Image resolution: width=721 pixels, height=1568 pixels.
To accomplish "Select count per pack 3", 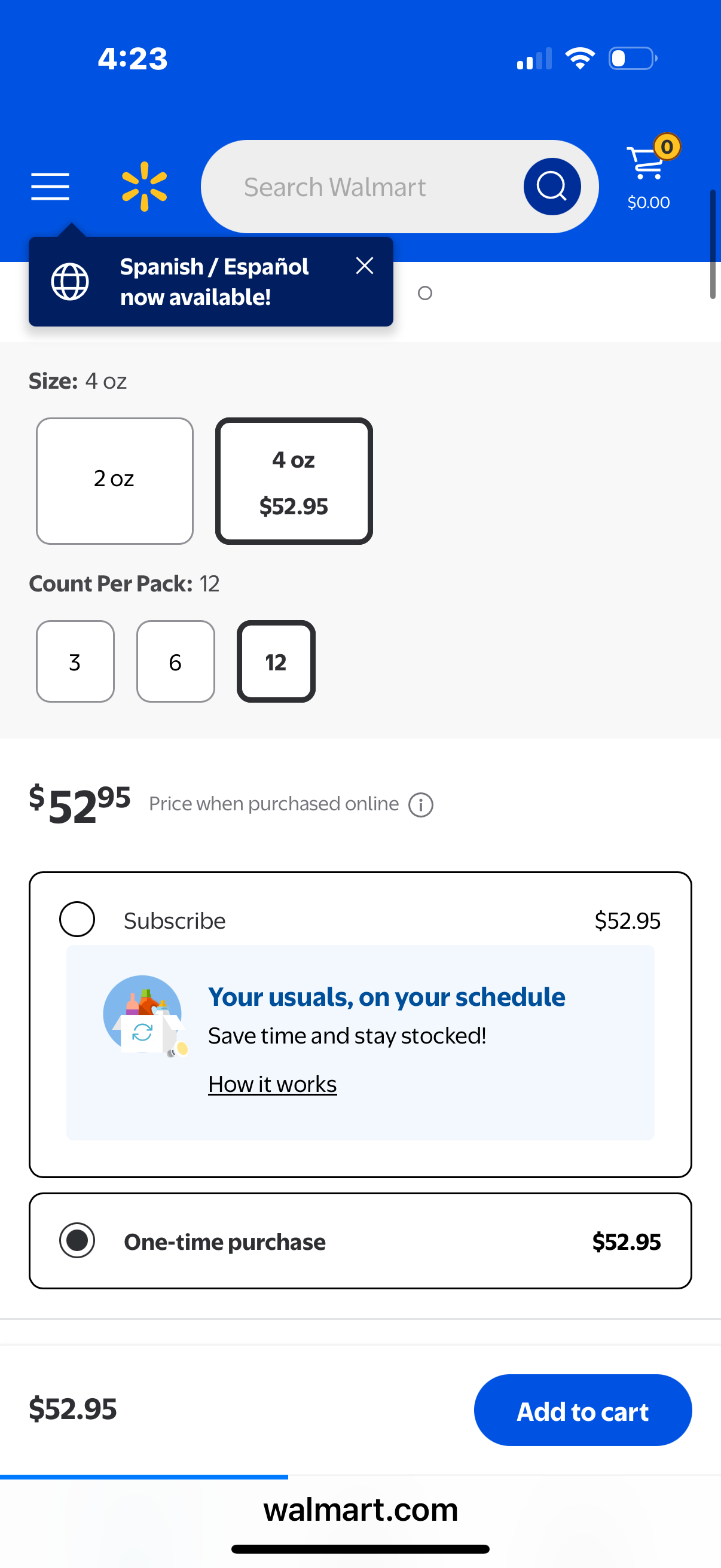I will [x=75, y=661].
